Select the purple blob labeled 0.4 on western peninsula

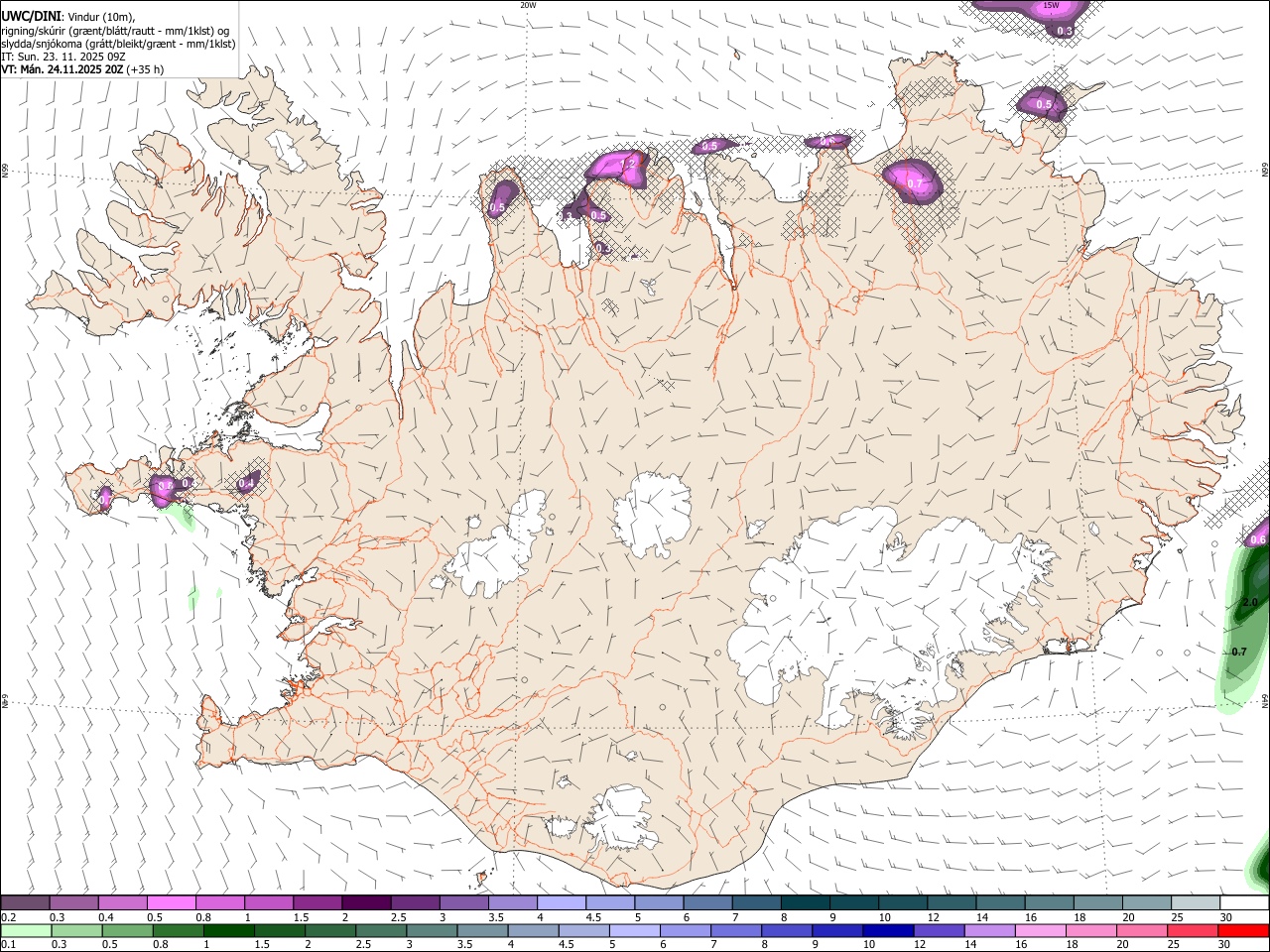(248, 482)
